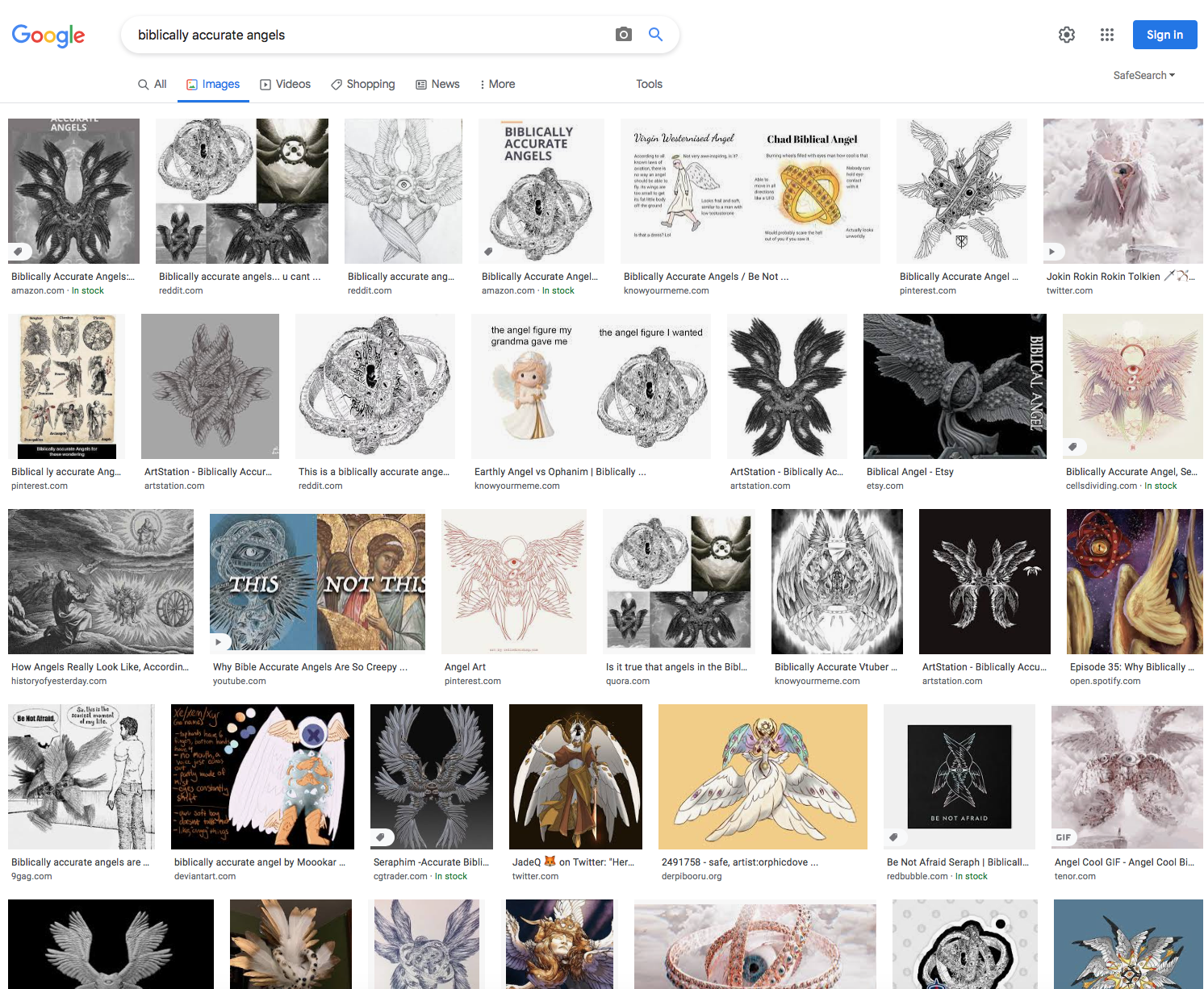1204x989 pixels.
Task: Click product tag on cellsdividing angel image
Action: click(1073, 447)
